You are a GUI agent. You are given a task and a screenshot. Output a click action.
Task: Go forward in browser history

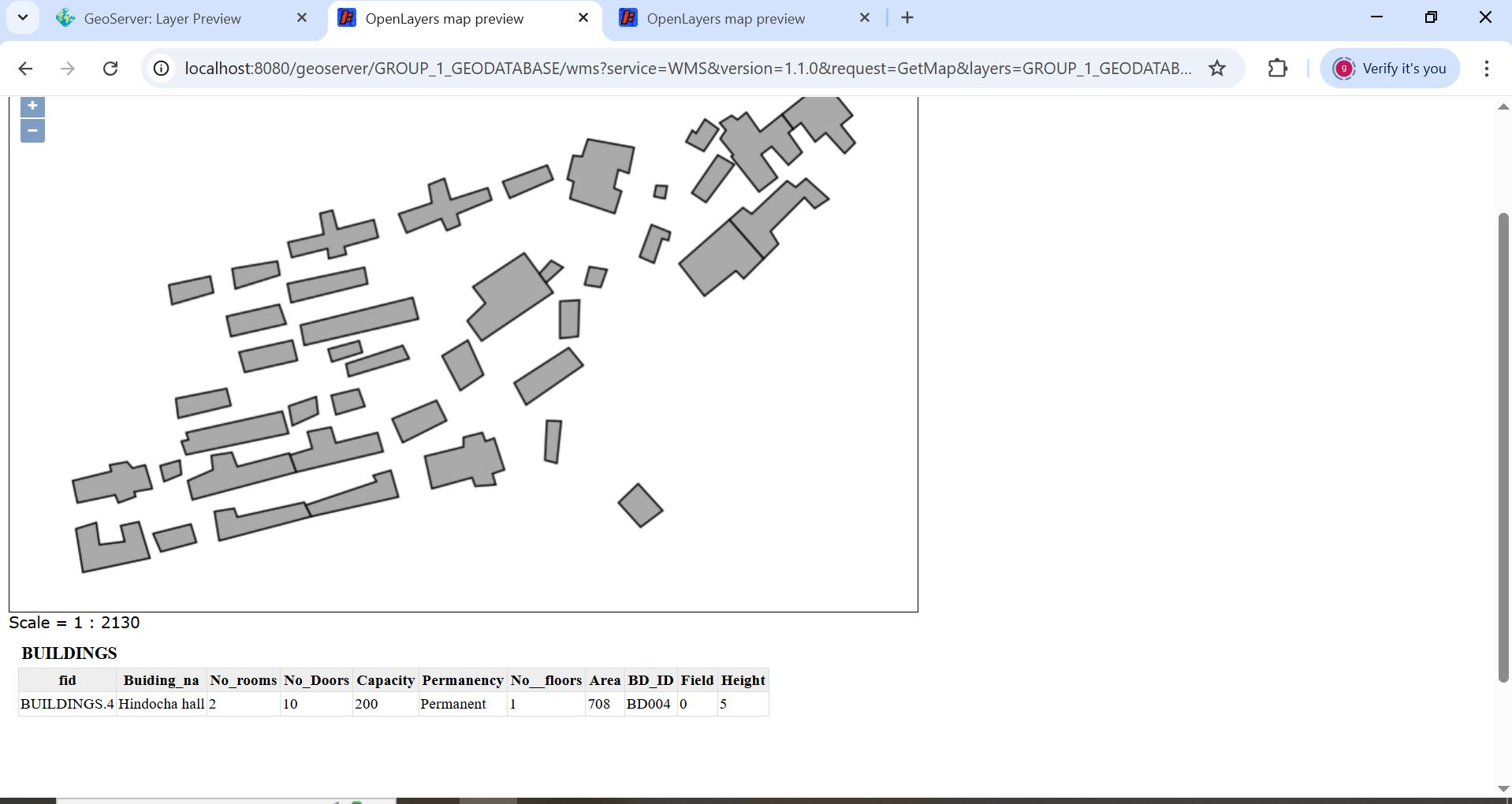(68, 69)
